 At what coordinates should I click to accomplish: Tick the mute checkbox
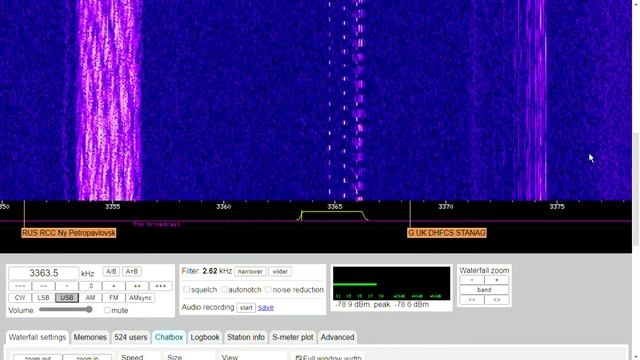(x=107, y=310)
